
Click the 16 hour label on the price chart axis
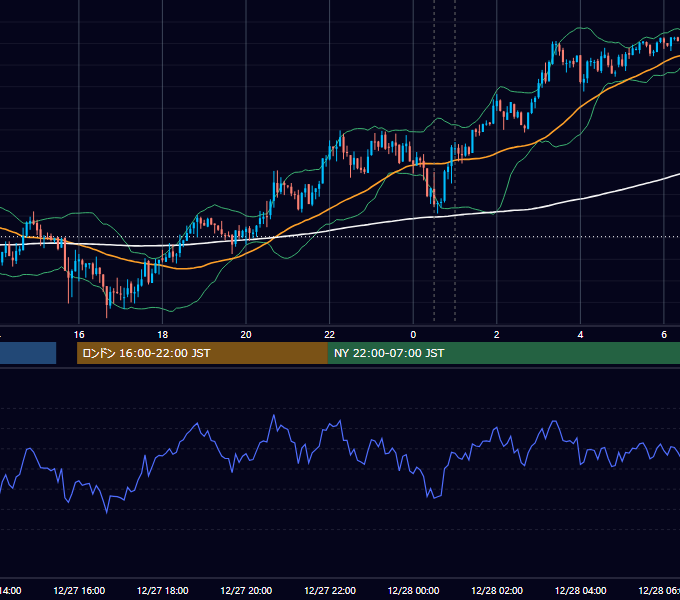click(79, 335)
